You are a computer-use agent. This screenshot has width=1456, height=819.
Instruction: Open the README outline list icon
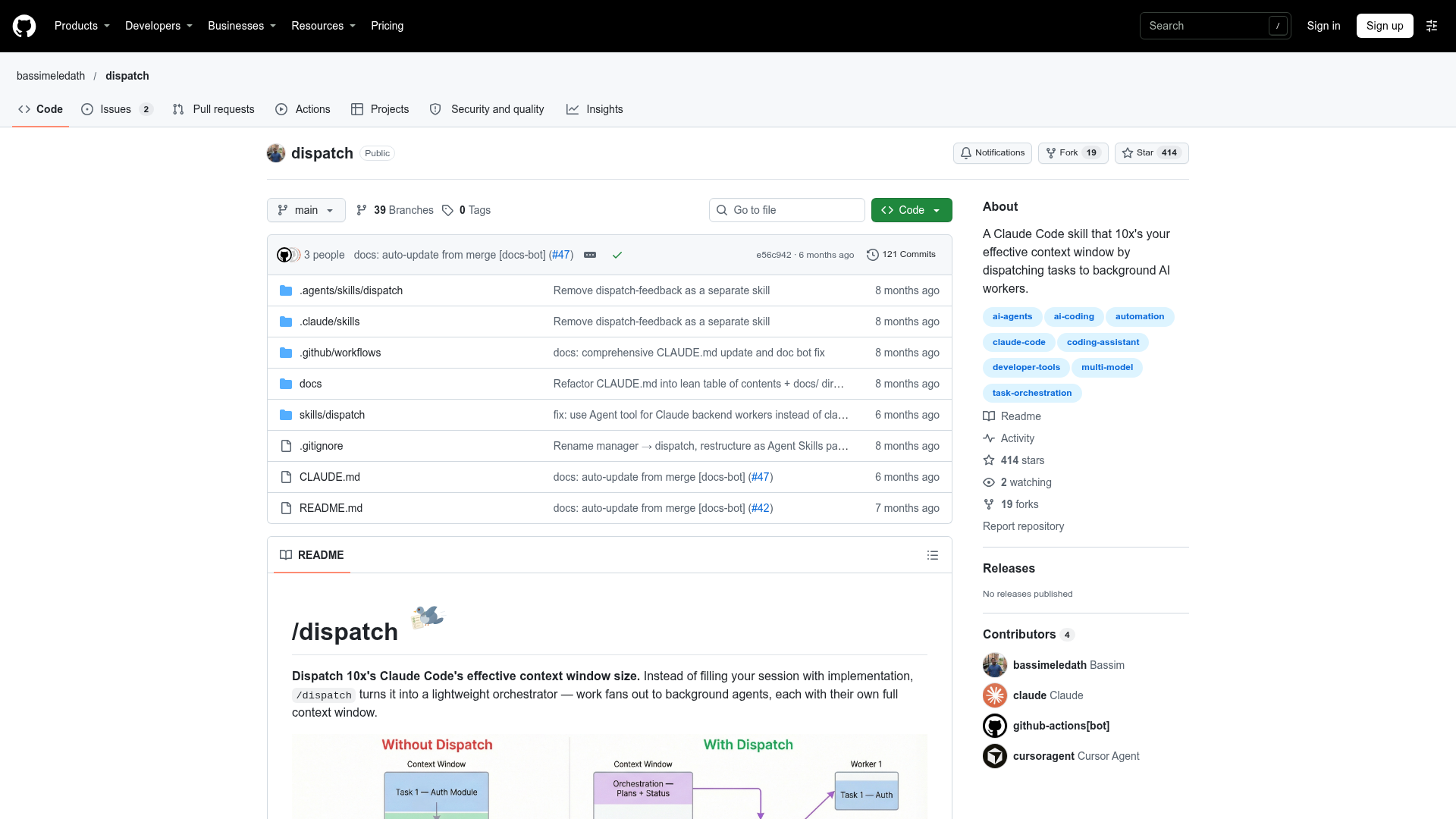[933, 555]
